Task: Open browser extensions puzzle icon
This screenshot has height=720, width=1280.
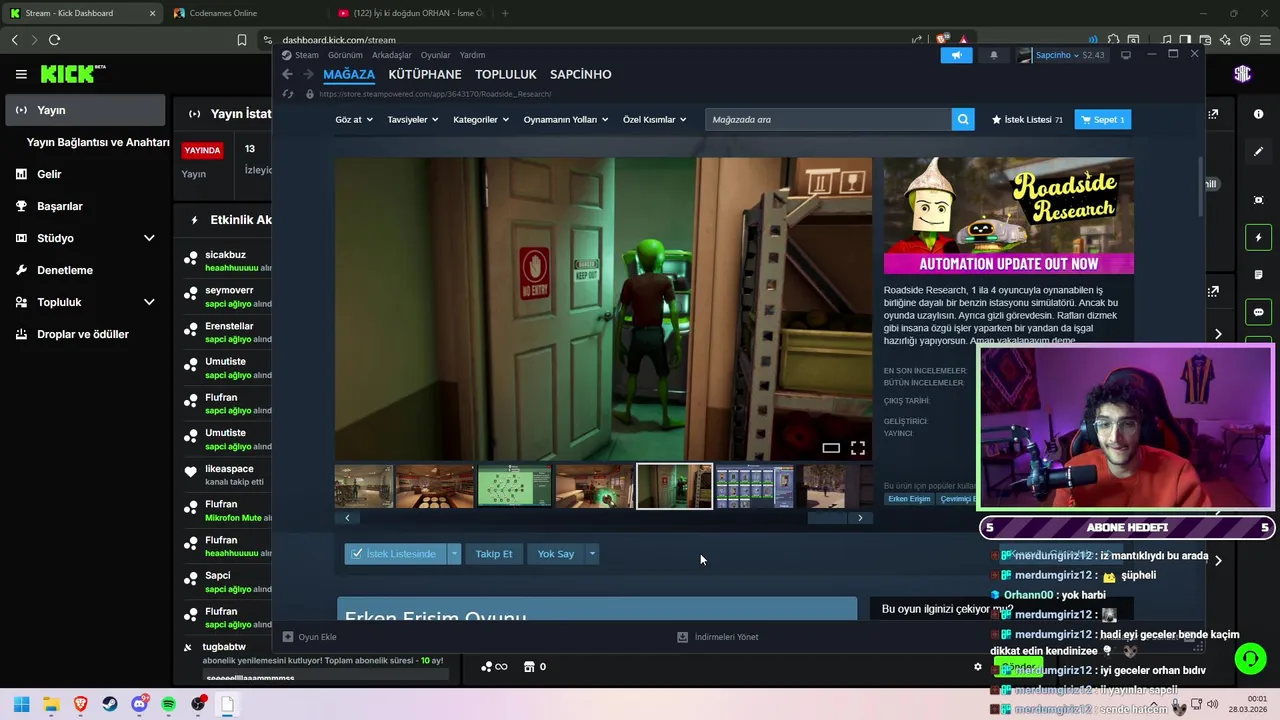Action: click(1113, 40)
